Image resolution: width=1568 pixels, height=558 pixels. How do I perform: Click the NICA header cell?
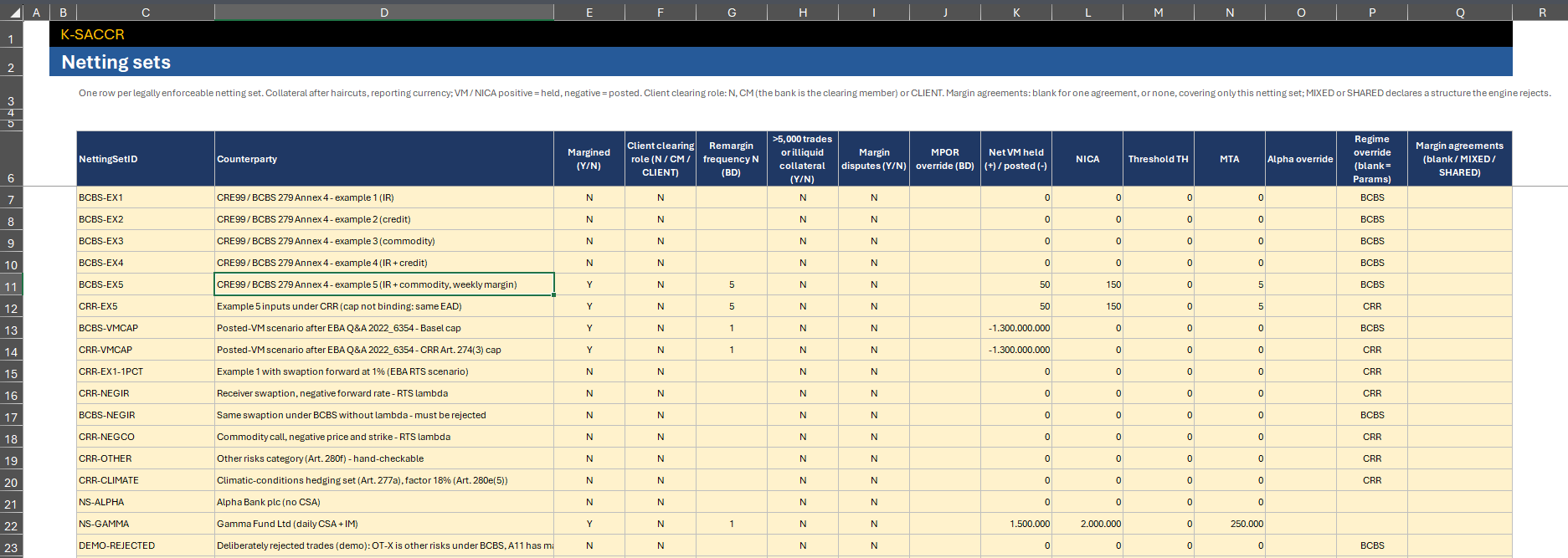click(x=1087, y=159)
